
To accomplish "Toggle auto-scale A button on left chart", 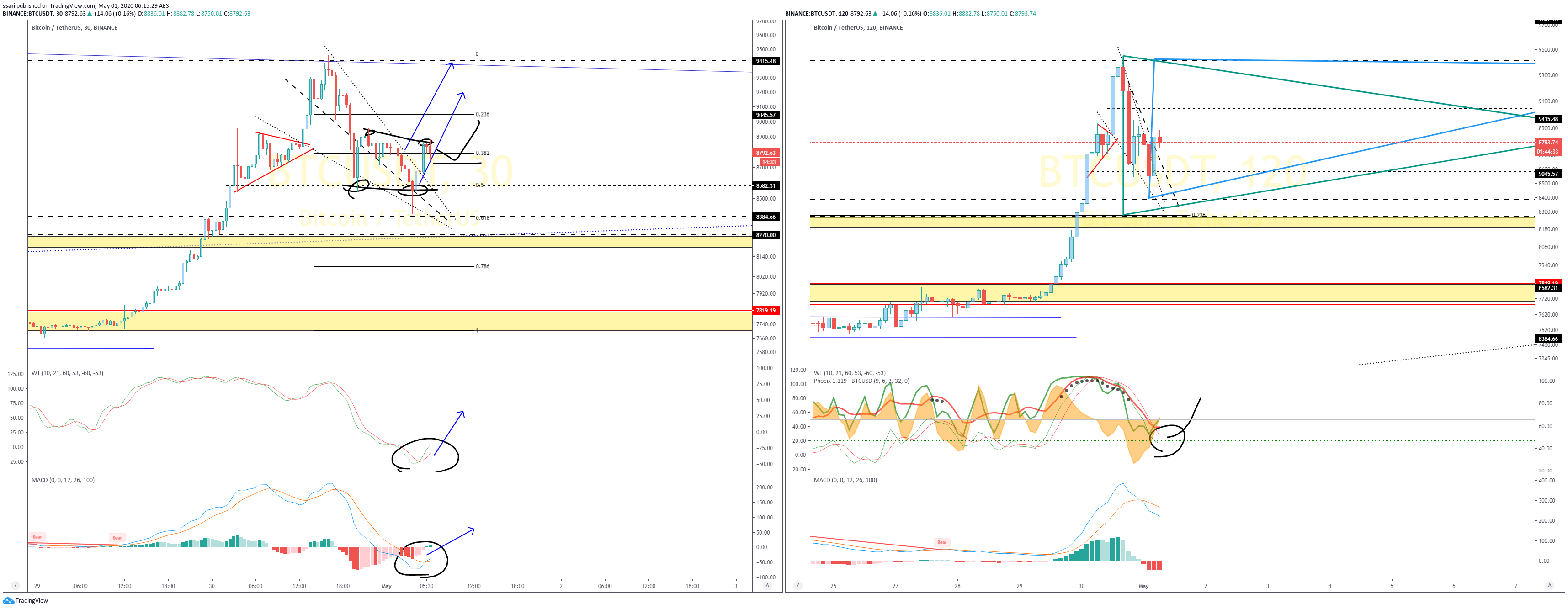I will click(767, 586).
